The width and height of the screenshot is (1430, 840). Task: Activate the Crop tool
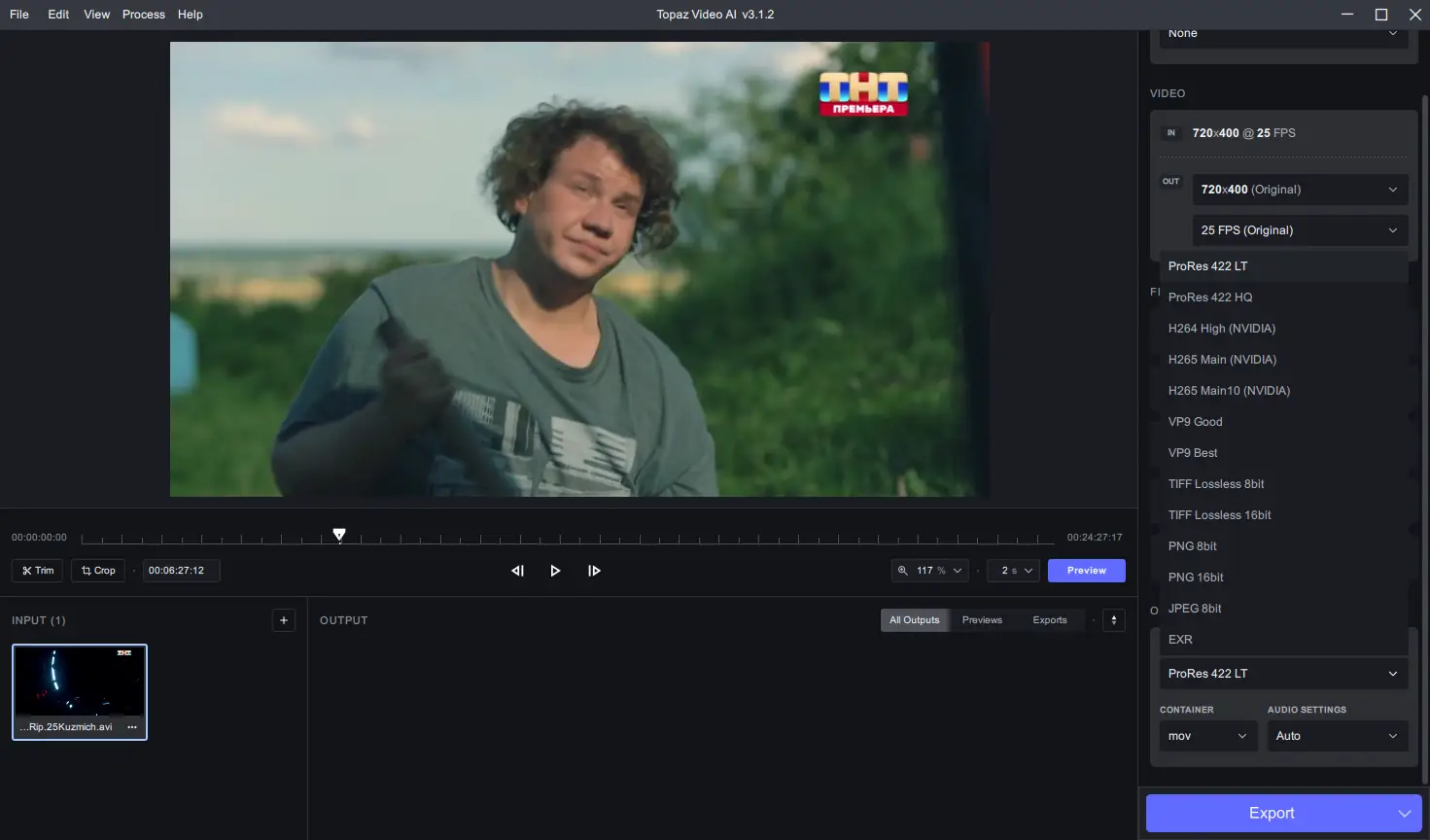click(98, 571)
